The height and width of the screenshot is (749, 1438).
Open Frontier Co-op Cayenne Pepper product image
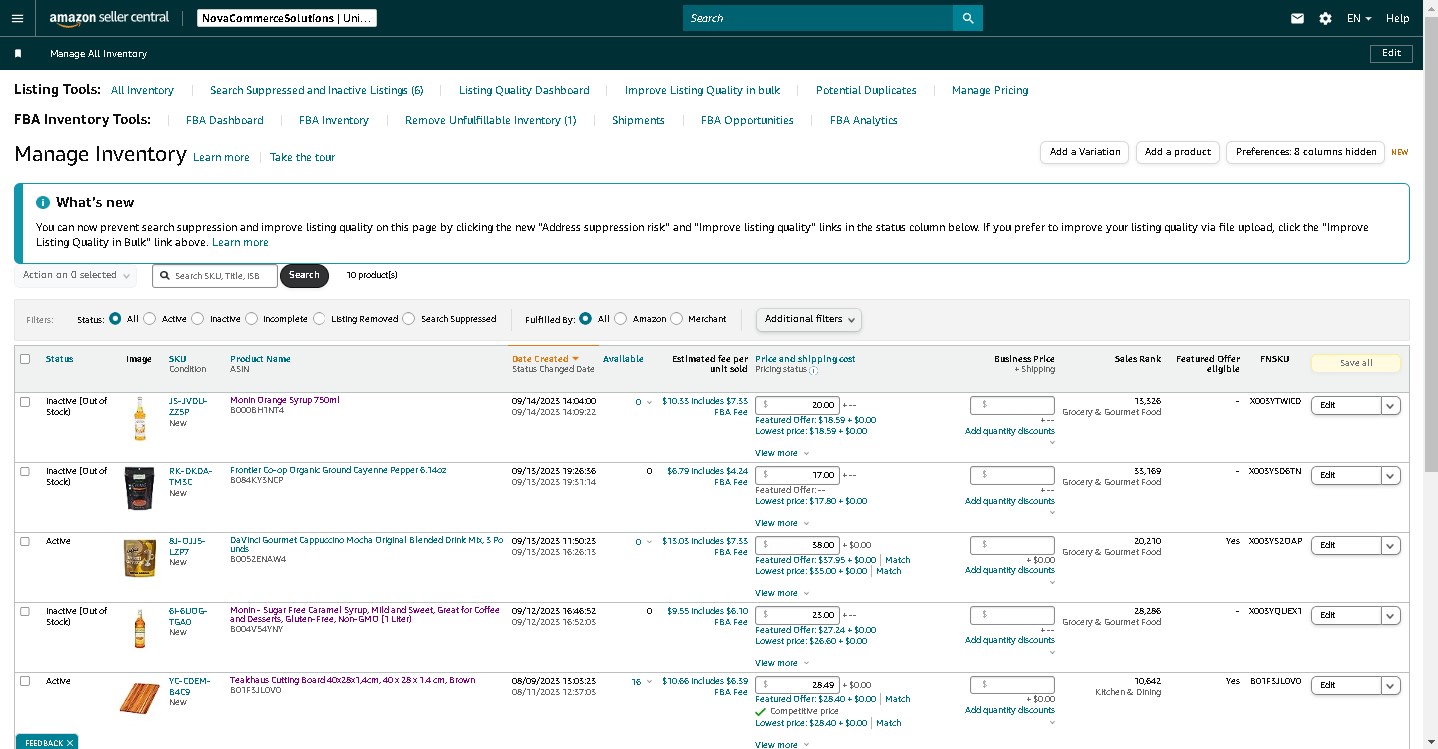(x=139, y=488)
